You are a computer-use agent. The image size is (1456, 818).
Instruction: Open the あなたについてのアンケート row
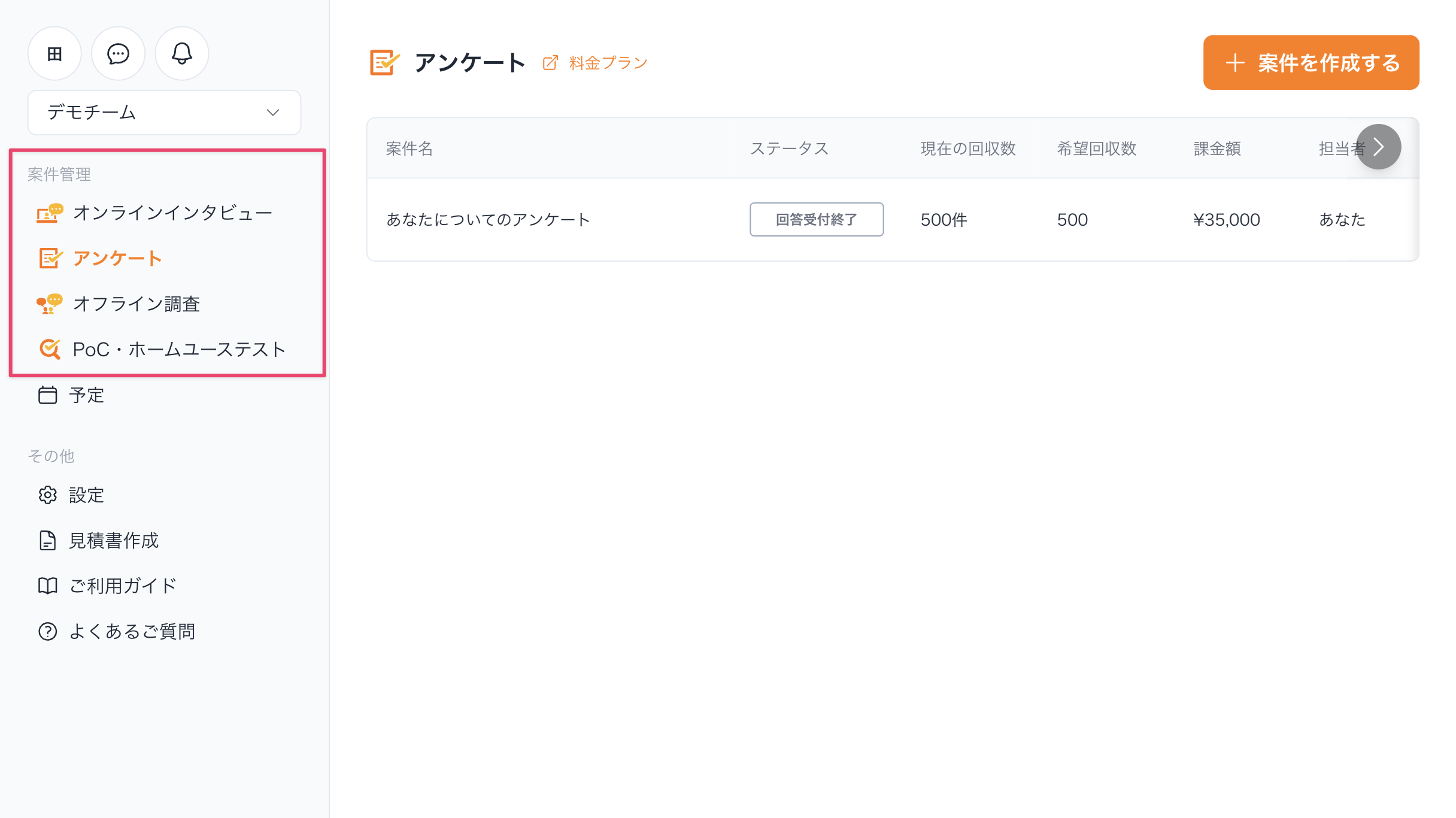coord(488,220)
